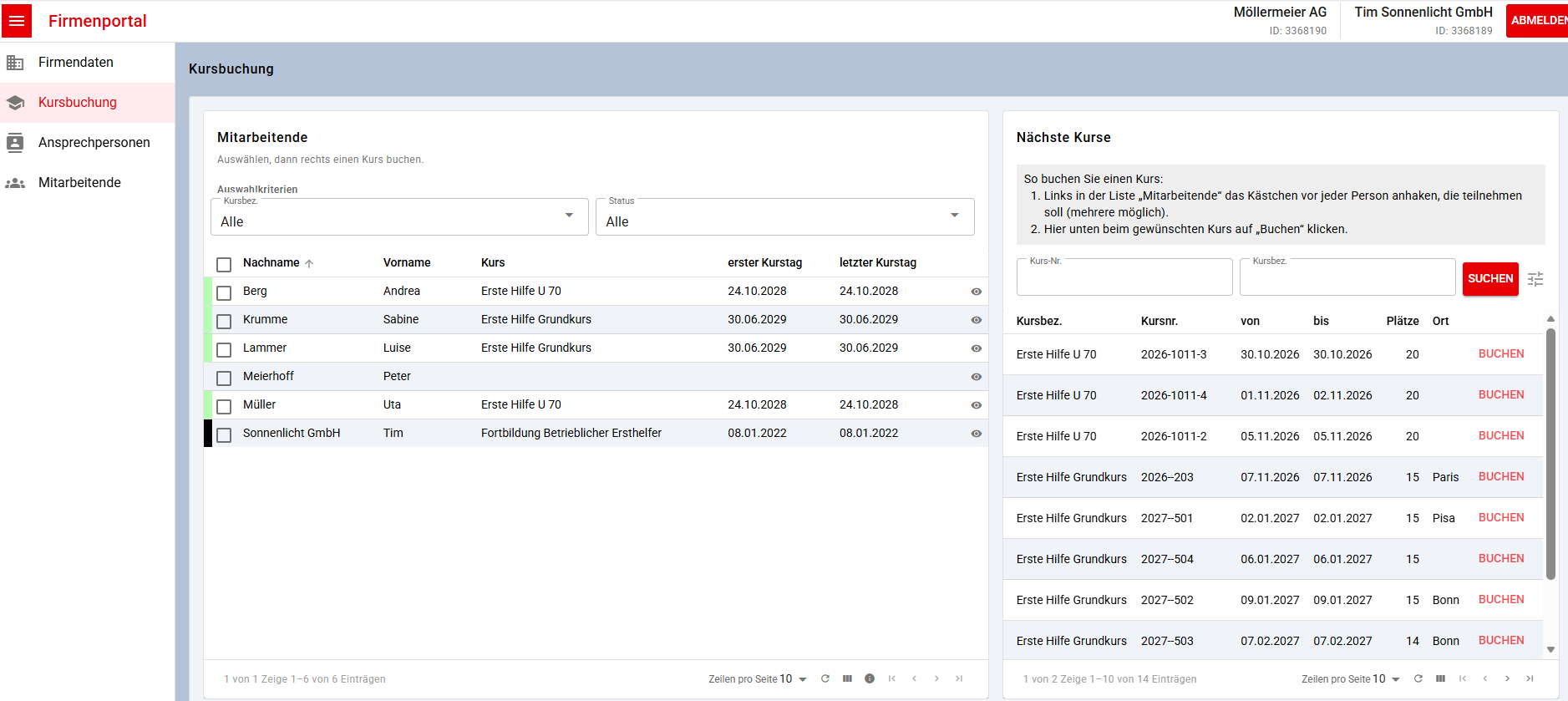View details for employee Berg

976,292
